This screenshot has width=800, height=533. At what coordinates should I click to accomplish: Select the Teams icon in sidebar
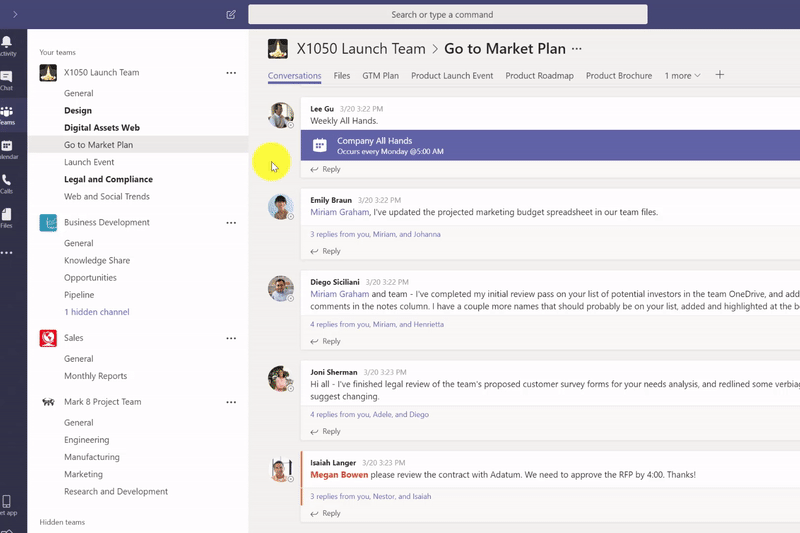7,112
